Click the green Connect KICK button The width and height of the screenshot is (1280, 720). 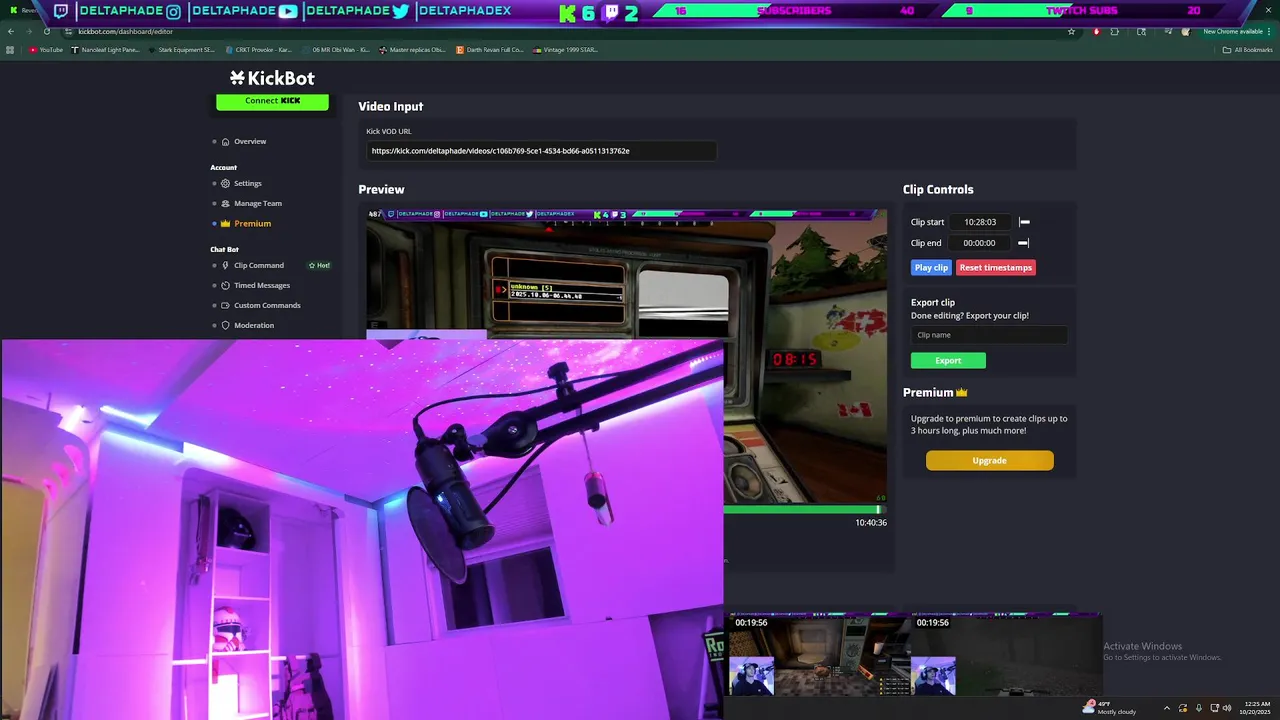click(x=272, y=101)
